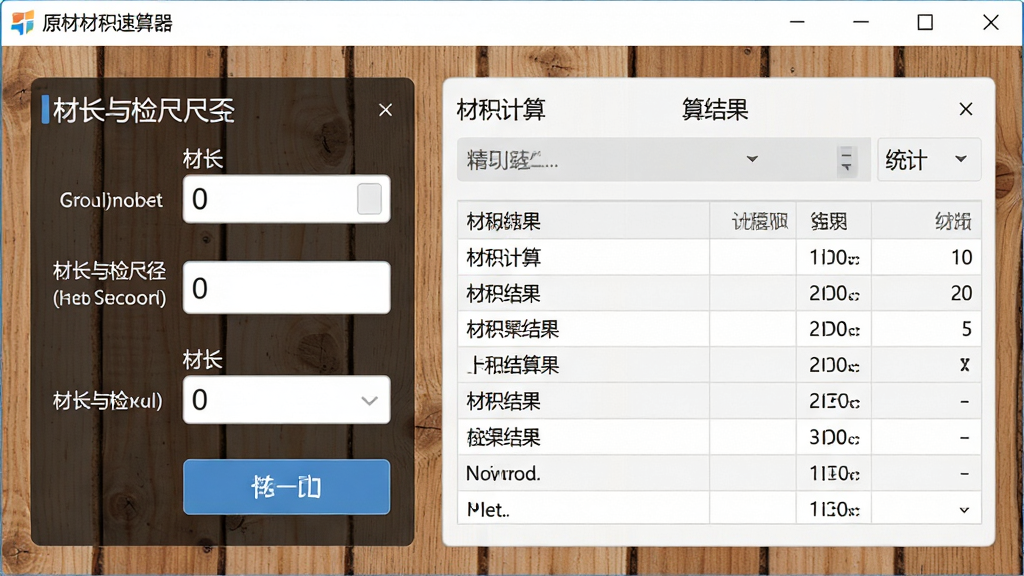
Task: Focus the Grouljnobet 材长 input field
Action: [x=287, y=199]
